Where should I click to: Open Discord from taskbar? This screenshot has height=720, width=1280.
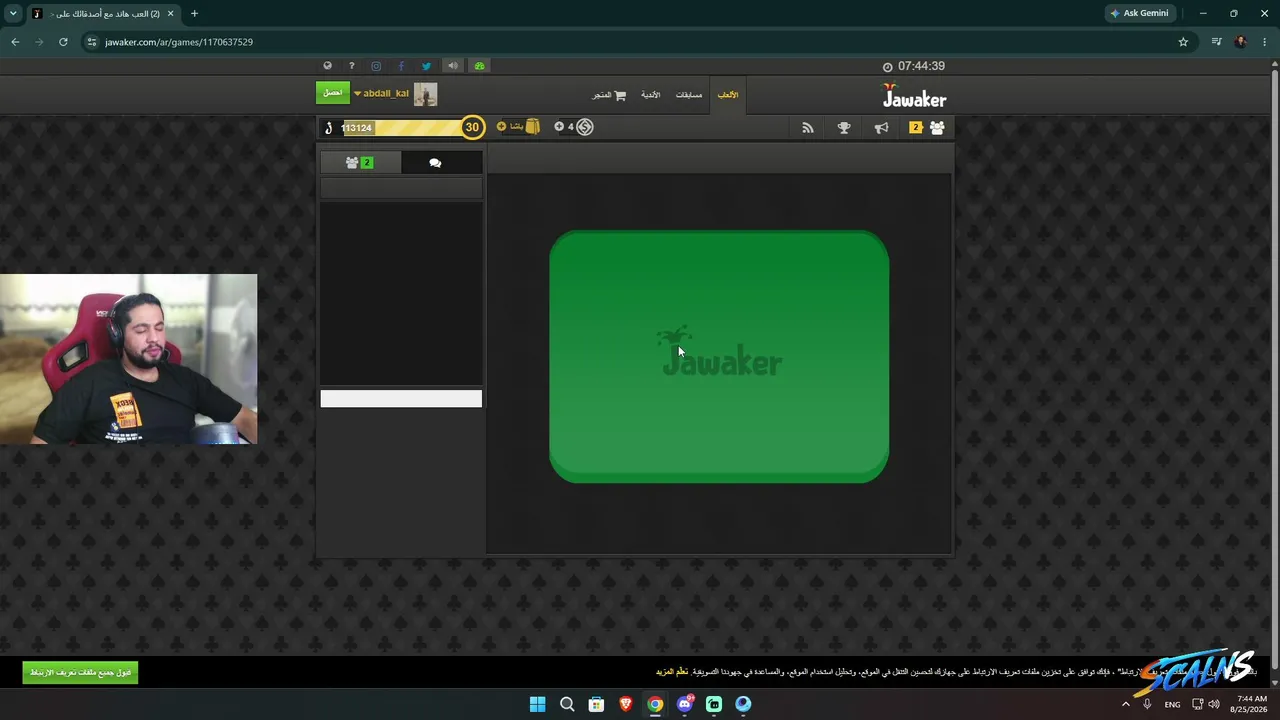click(x=685, y=704)
